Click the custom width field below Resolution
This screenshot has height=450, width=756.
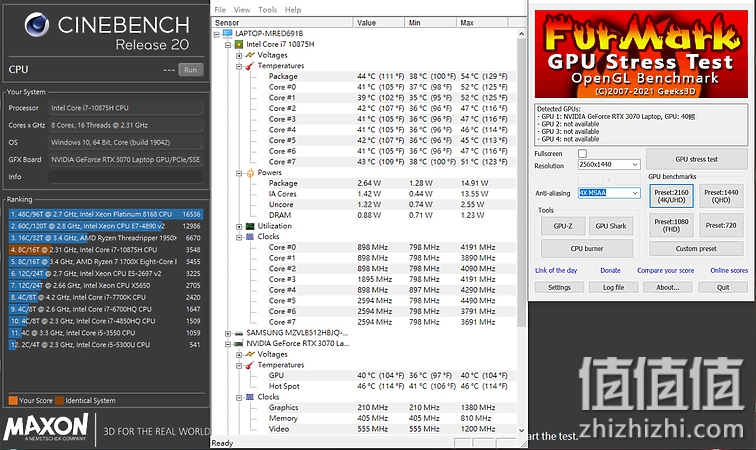pyautogui.click(x=590, y=179)
